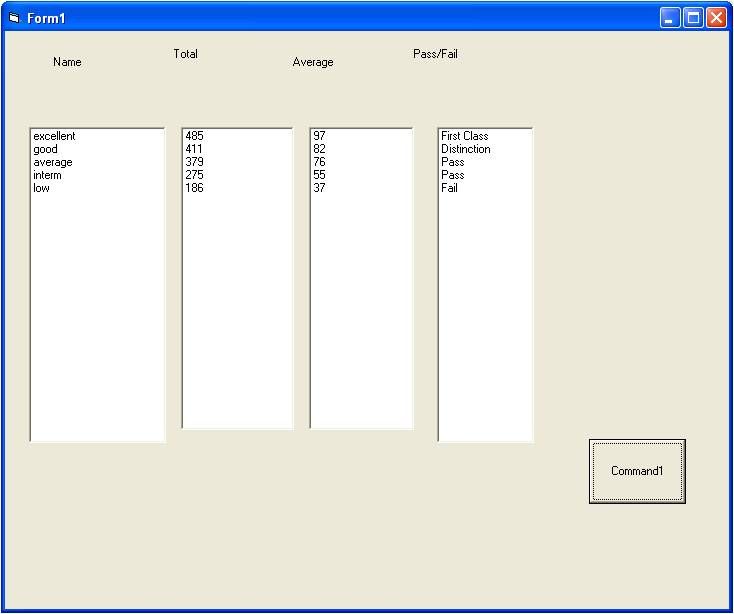The height and width of the screenshot is (614, 734).
Task: Select 'good' in the Name list
Action: (x=45, y=149)
